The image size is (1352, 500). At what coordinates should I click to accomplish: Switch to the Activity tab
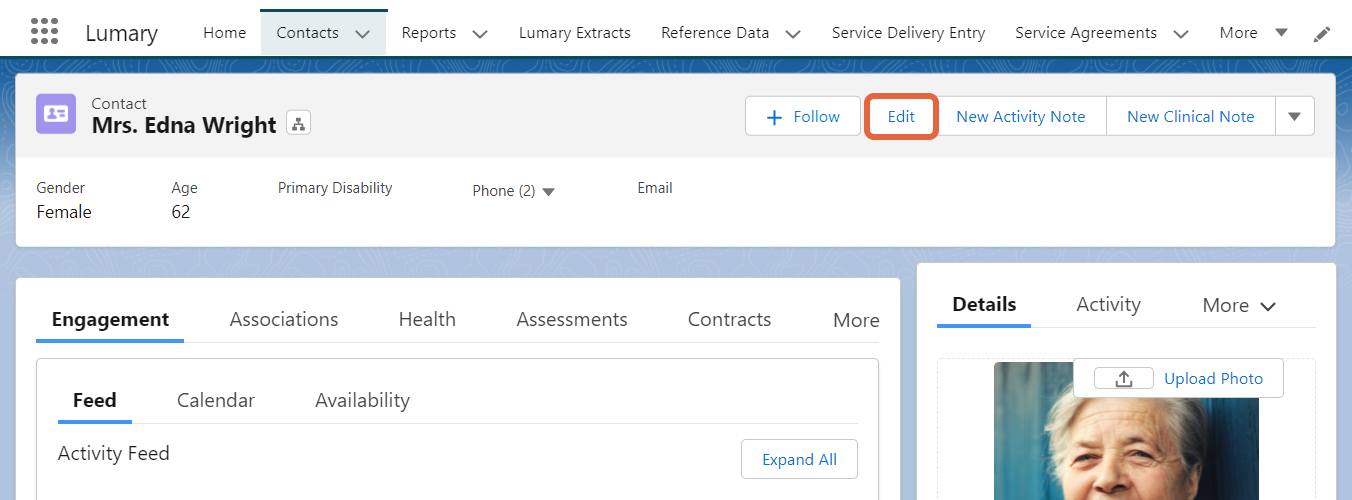coord(1108,305)
